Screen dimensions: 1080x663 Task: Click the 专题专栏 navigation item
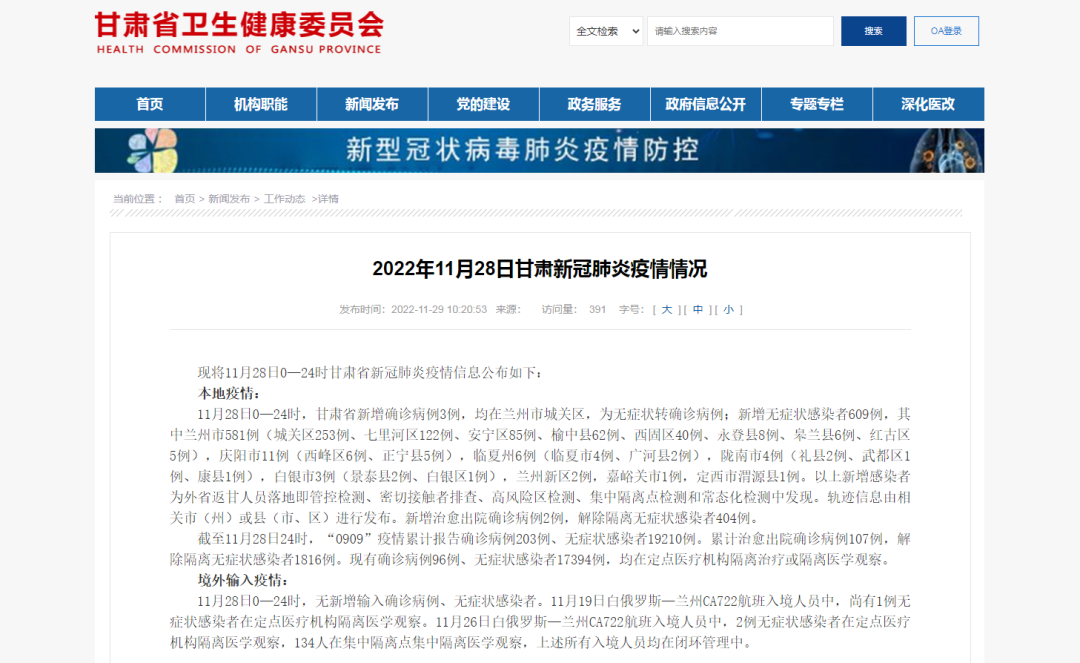[x=816, y=104]
